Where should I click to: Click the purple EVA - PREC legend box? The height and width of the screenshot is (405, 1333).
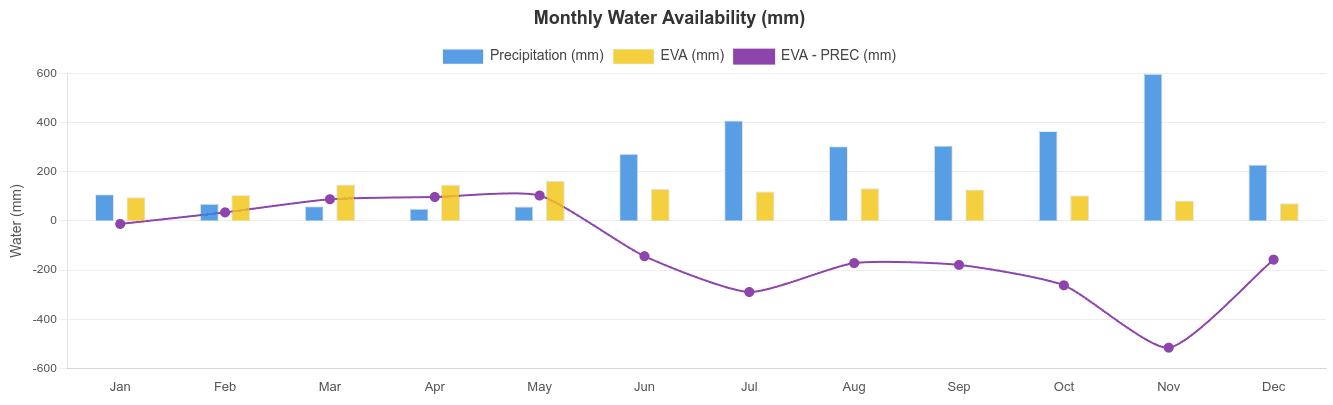(x=753, y=56)
